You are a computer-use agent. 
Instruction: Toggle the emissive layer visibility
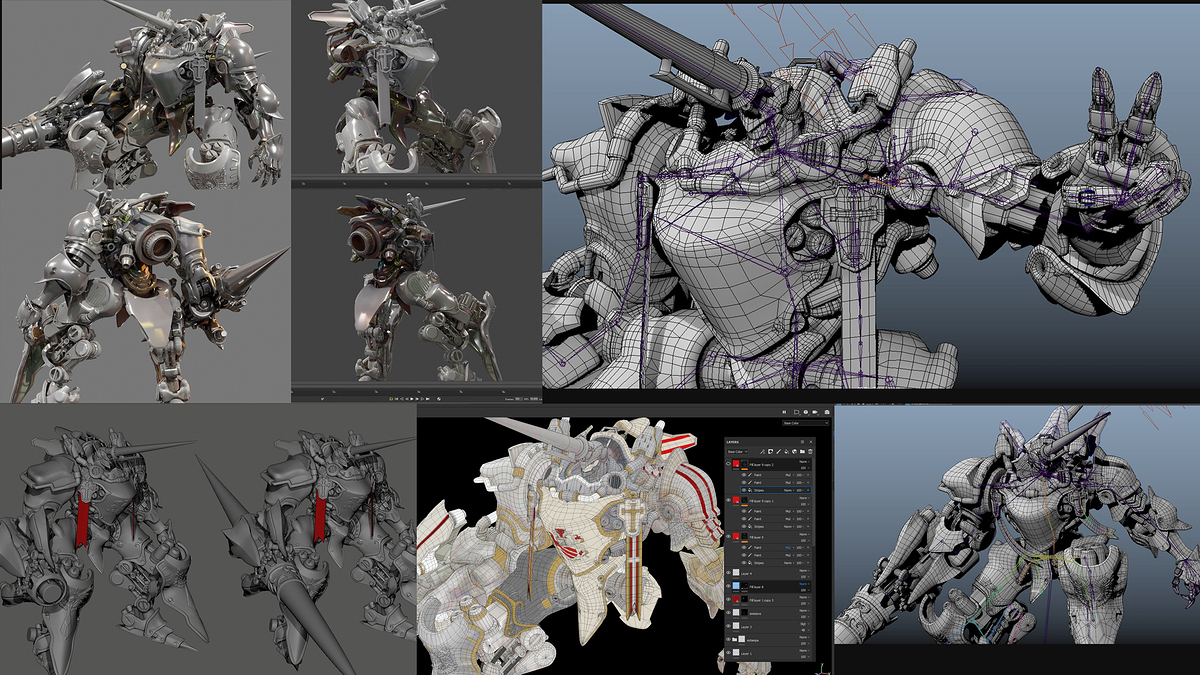(x=728, y=611)
